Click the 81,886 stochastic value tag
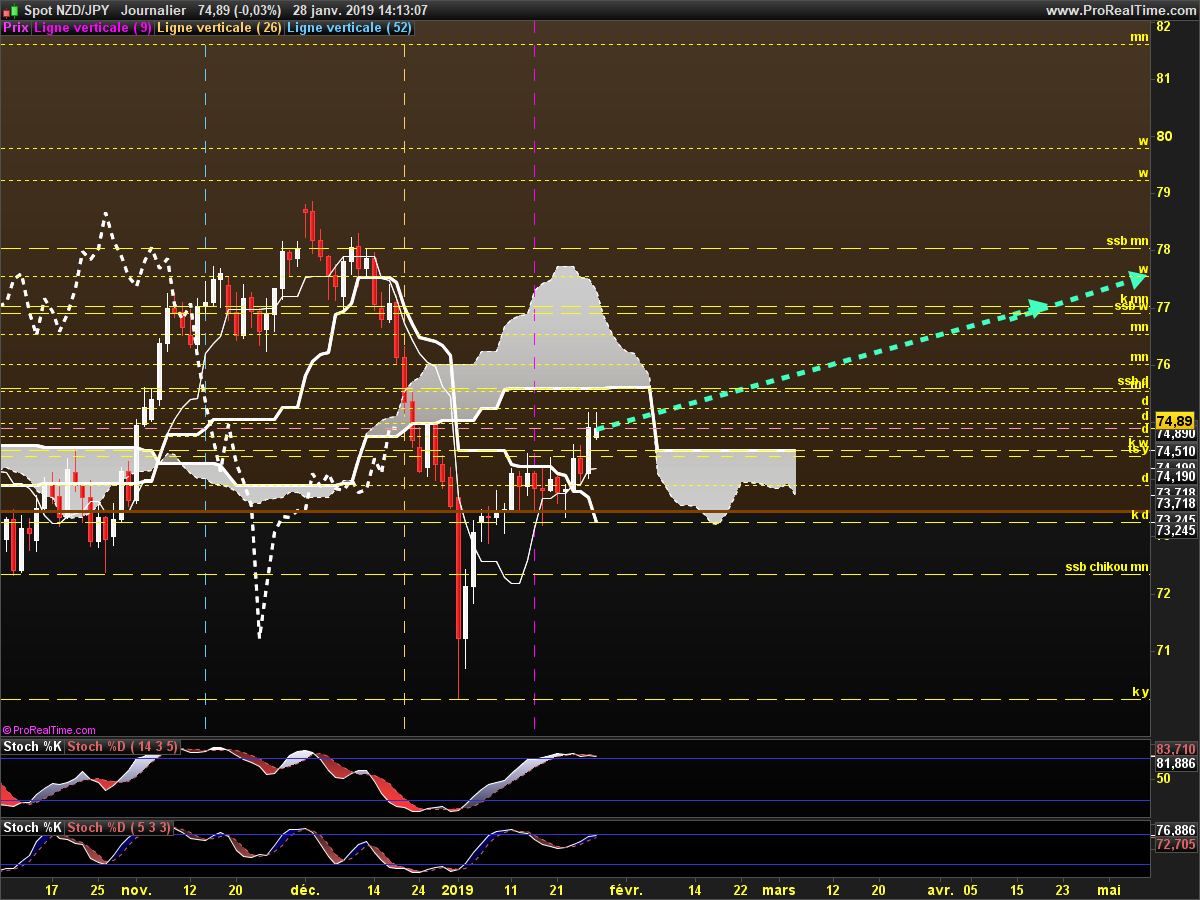The height and width of the screenshot is (900, 1200). coord(1175,763)
